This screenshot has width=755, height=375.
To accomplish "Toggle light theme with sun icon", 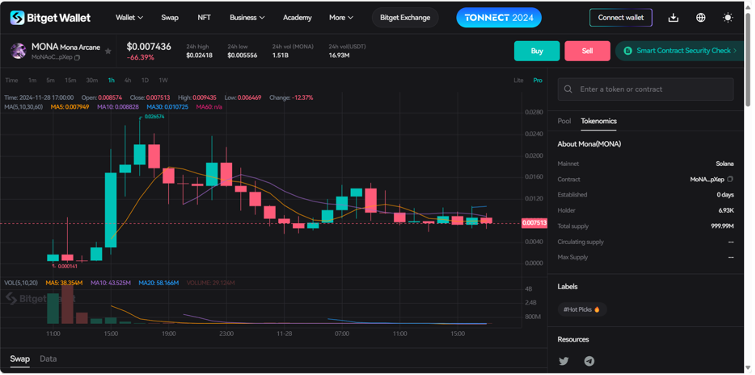I will [728, 18].
